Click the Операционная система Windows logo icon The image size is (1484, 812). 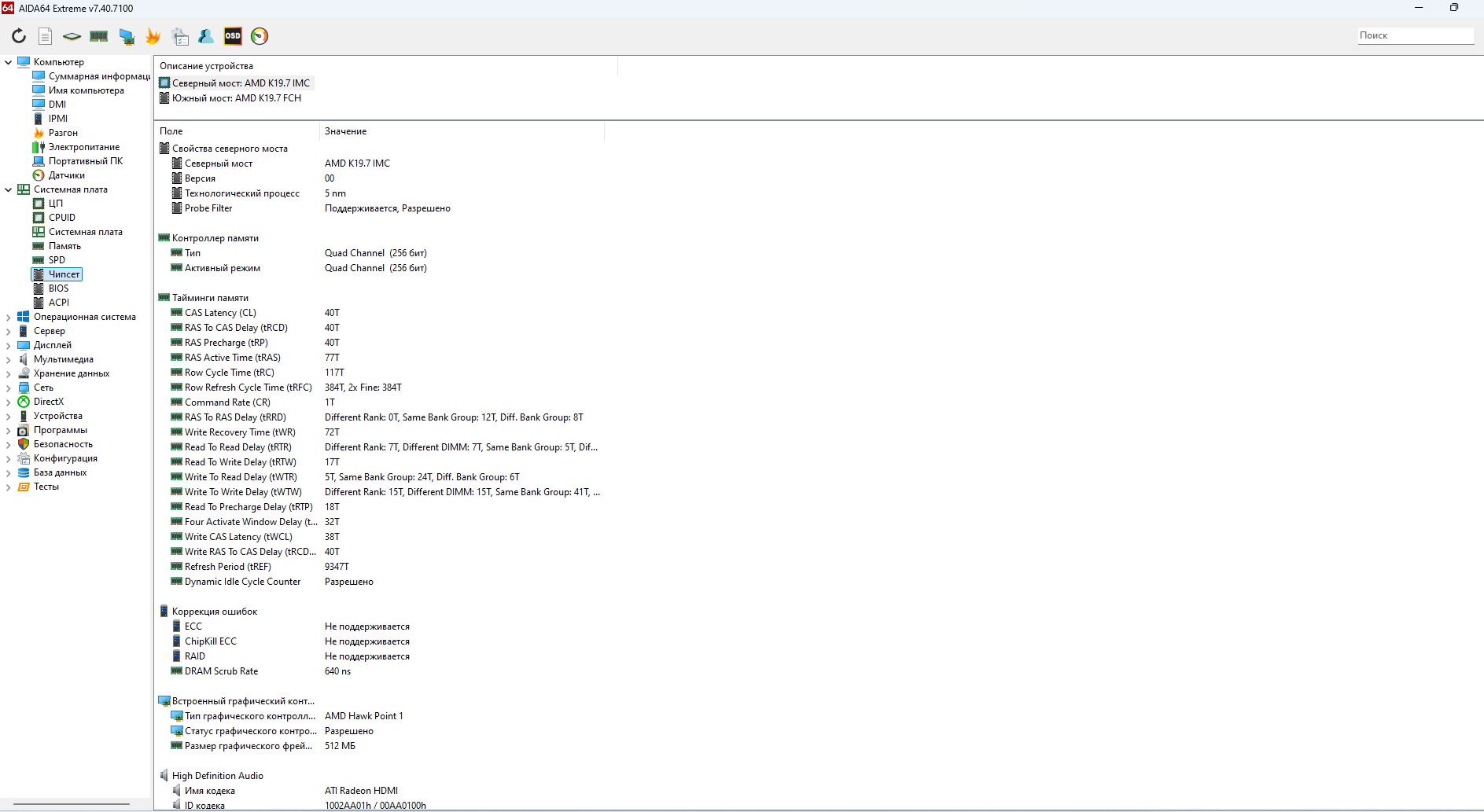point(24,317)
